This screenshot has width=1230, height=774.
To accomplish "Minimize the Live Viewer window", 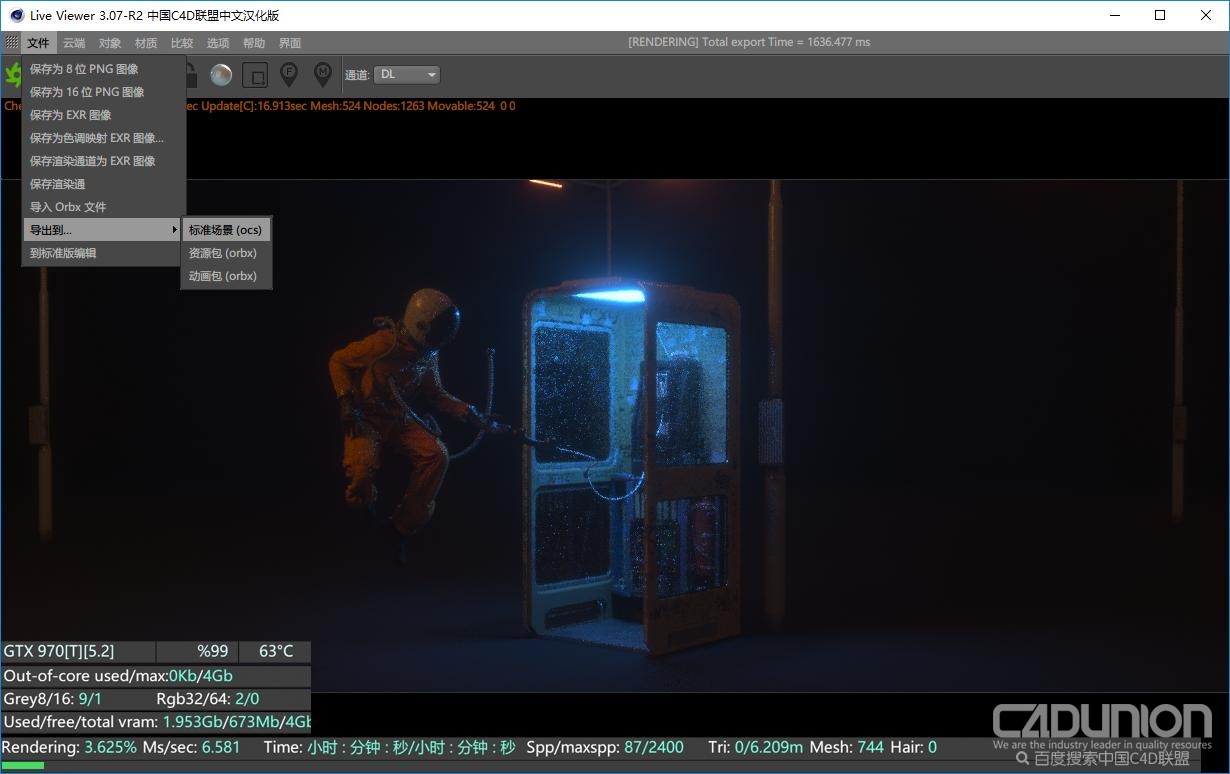I will click(x=1114, y=15).
